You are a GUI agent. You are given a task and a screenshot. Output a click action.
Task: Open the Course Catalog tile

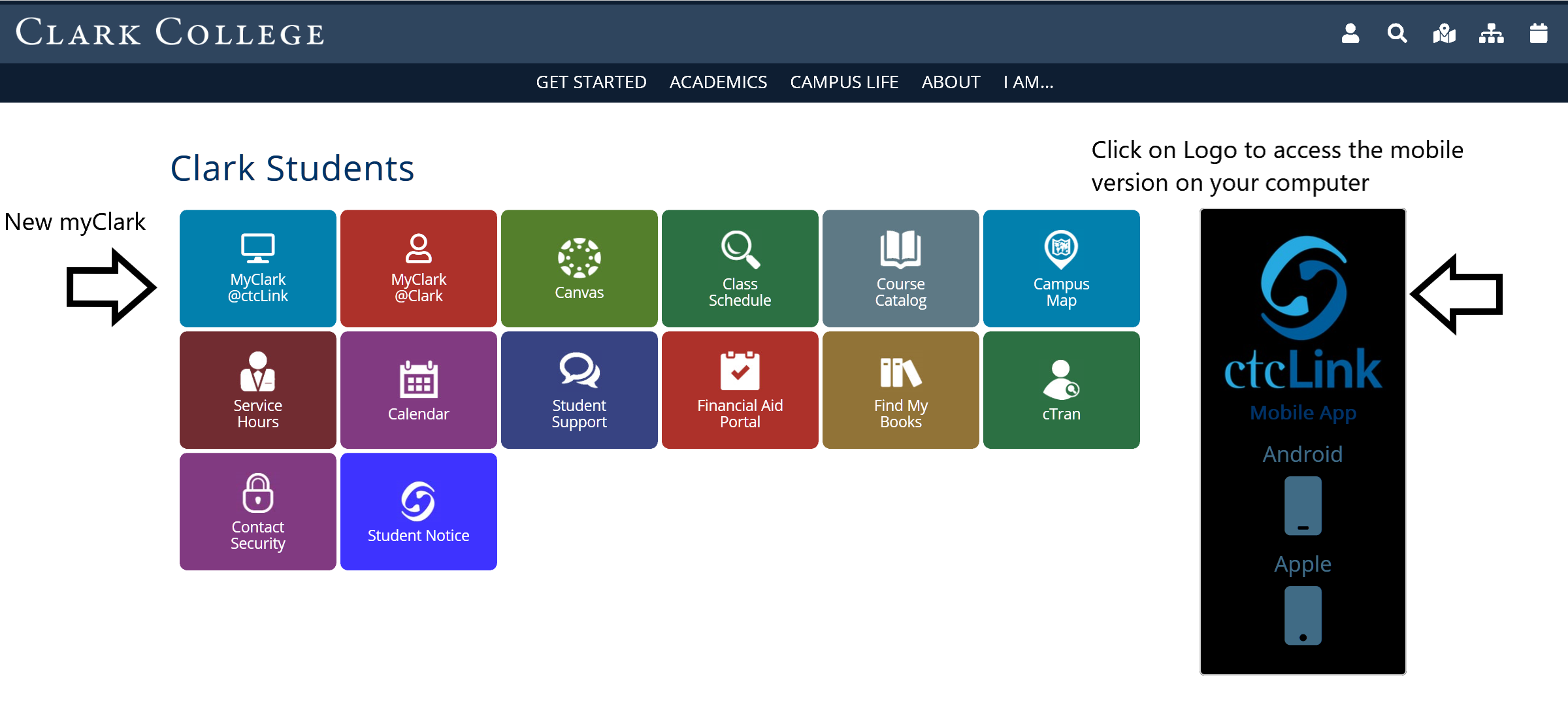tap(900, 268)
